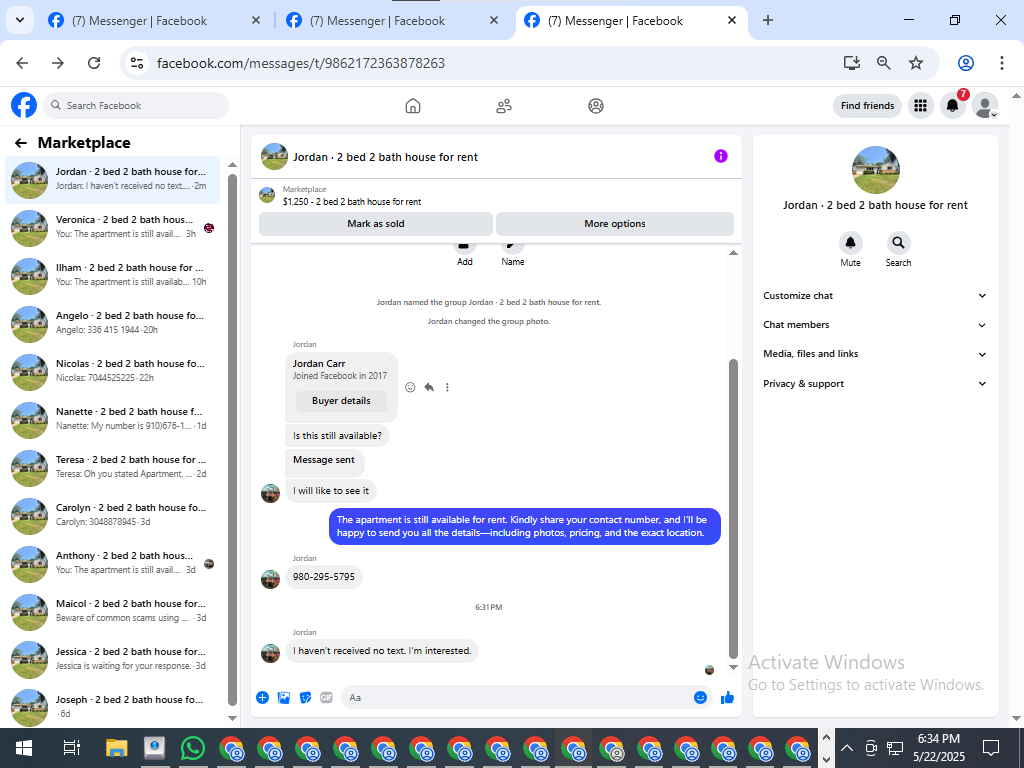Open site information icon in address bar
The width and height of the screenshot is (1024, 768).
pos(136,63)
